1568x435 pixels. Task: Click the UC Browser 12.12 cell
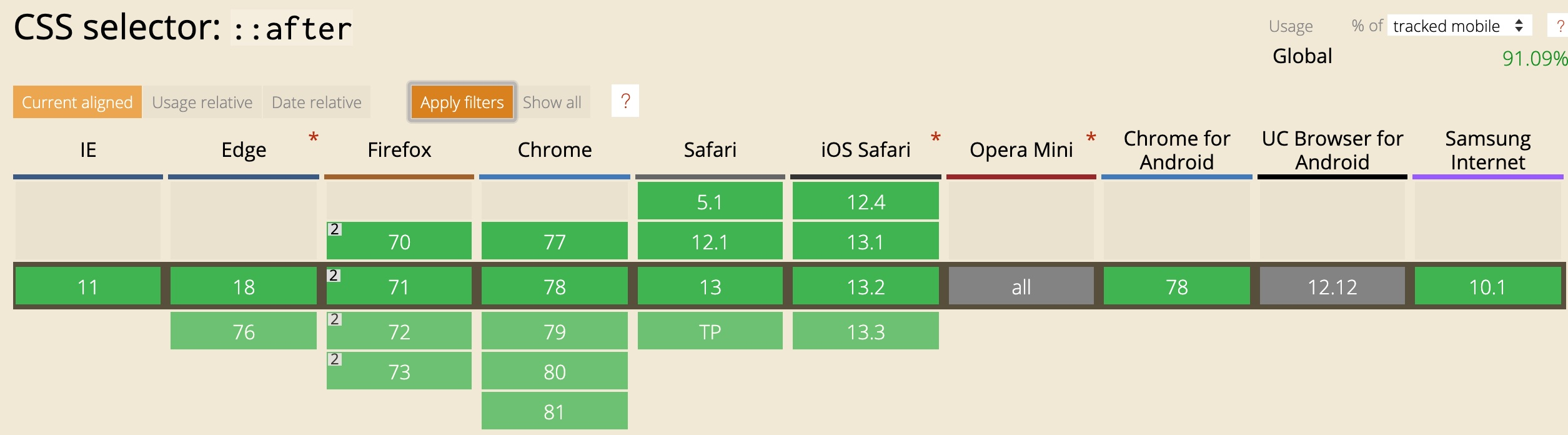(1332, 287)
